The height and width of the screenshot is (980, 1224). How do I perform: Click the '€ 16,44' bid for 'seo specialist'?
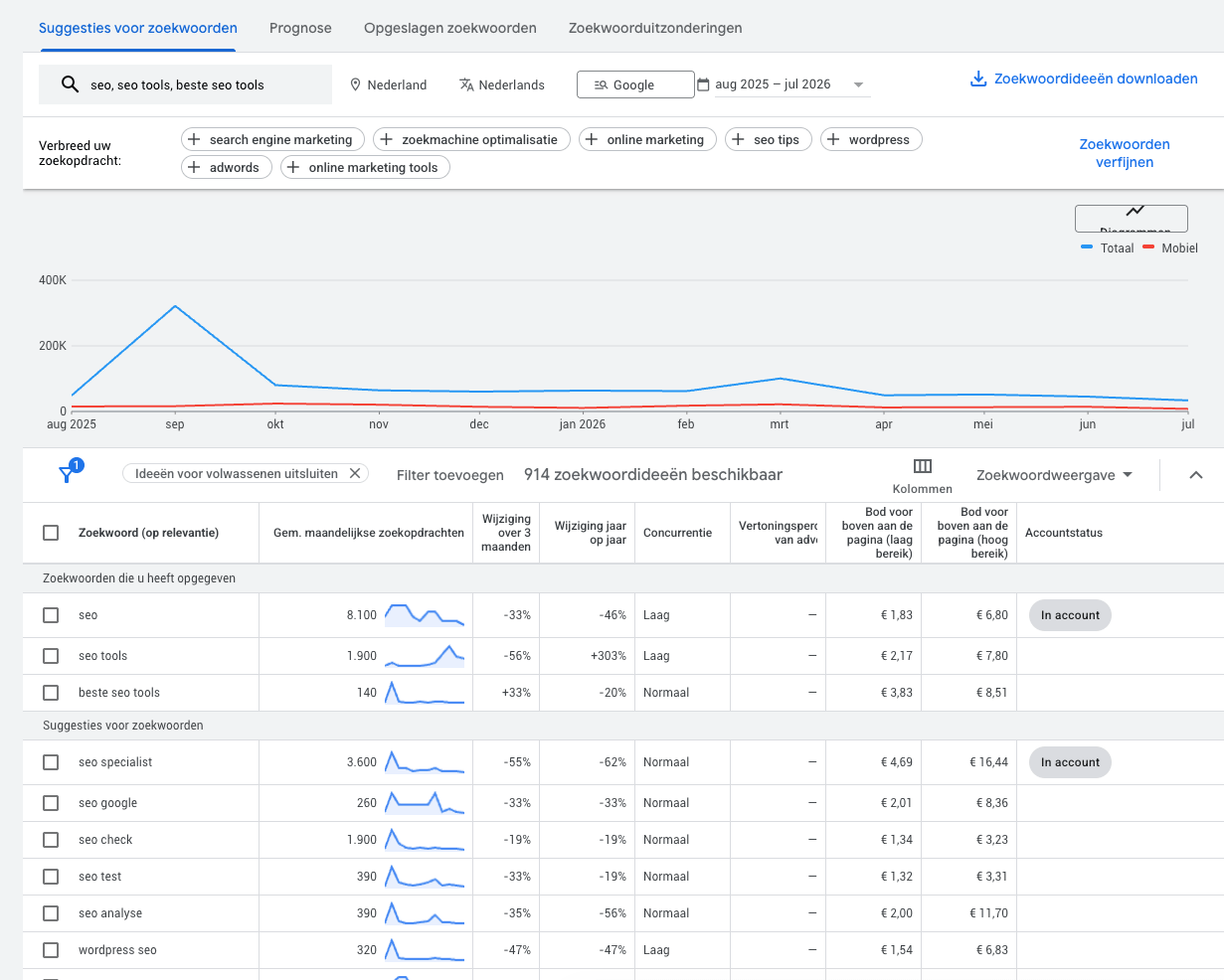point(989,762)
